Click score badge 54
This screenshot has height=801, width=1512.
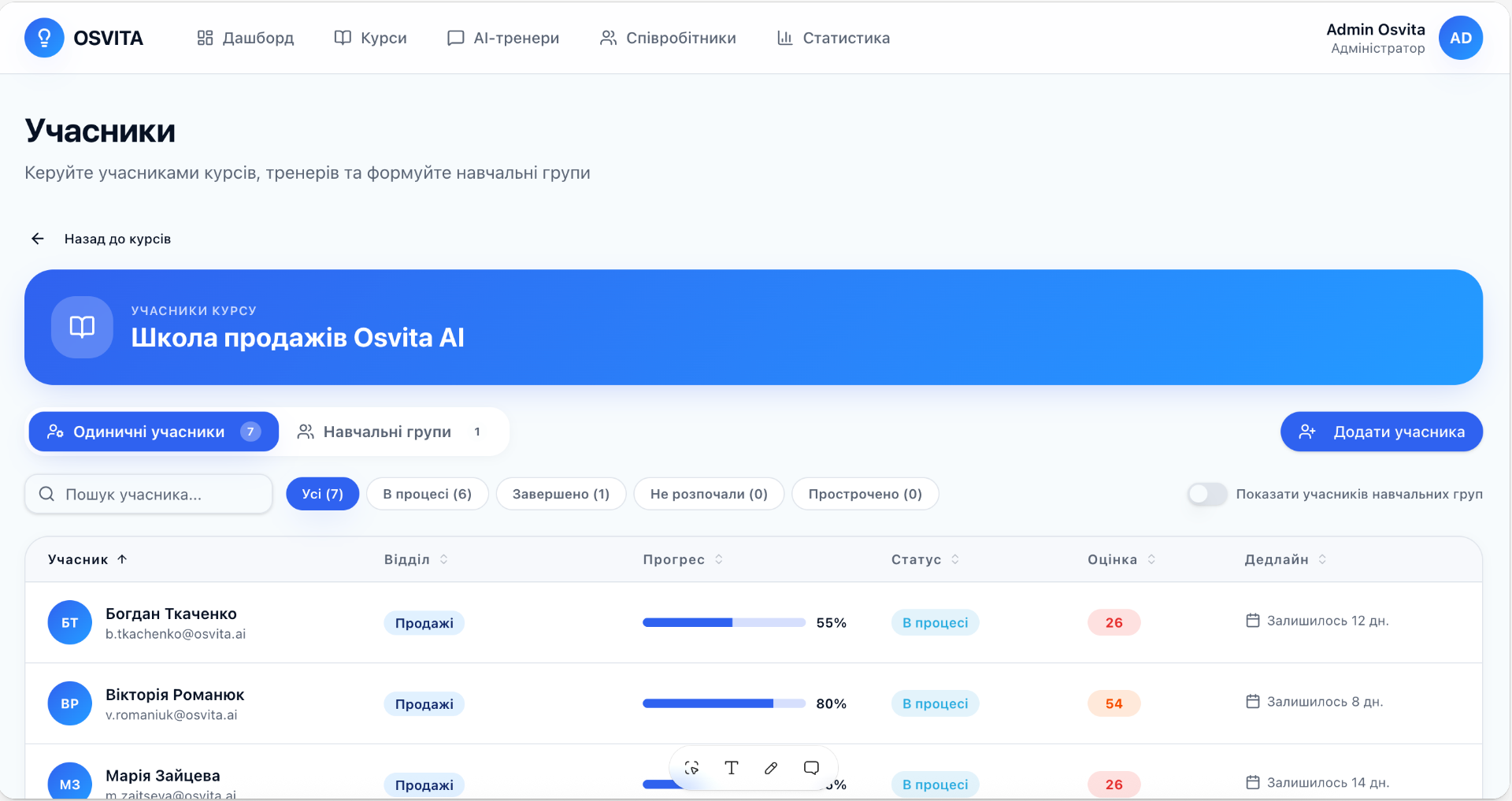point(1114,703)
